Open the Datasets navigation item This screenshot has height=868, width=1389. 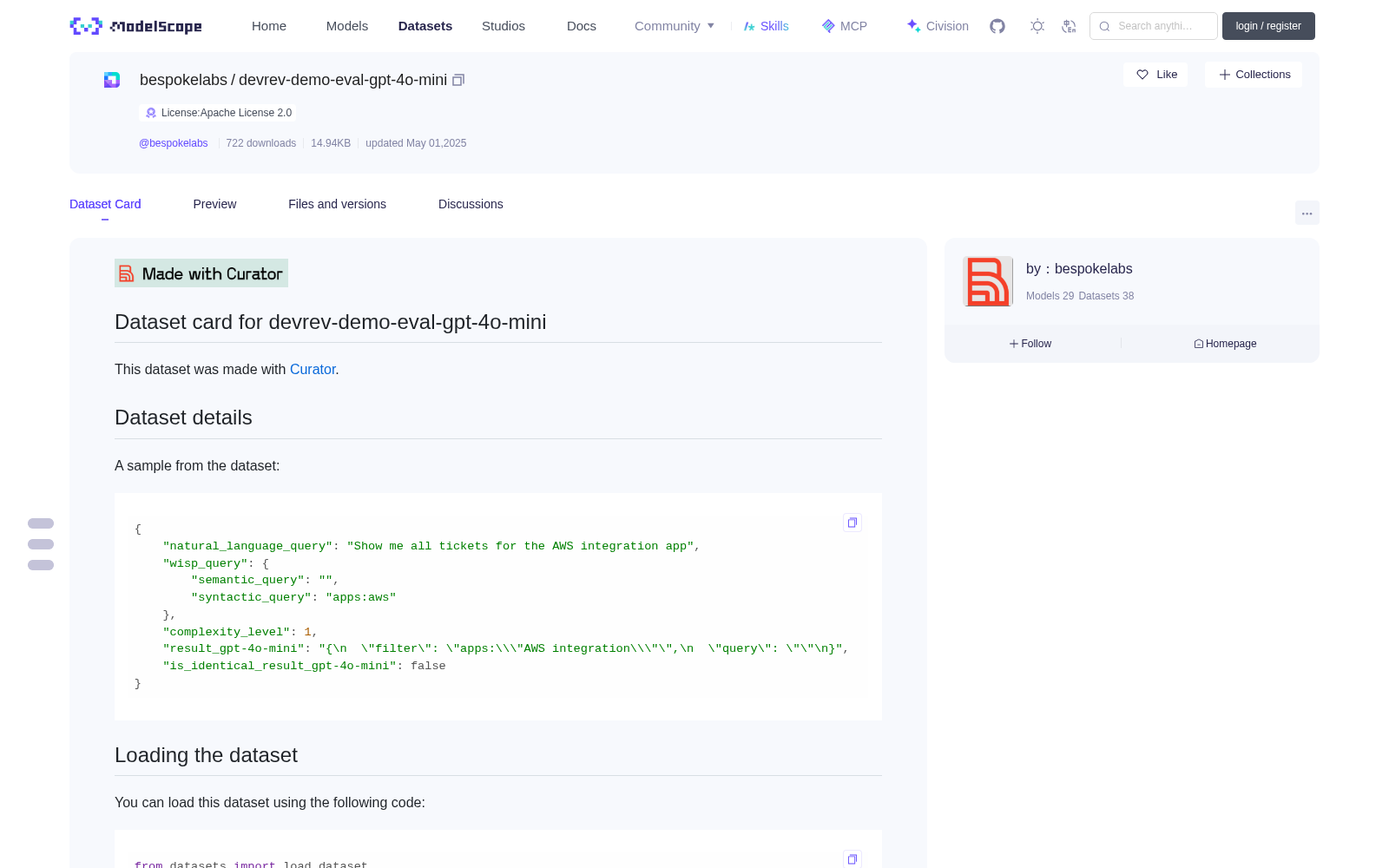[425, 26]
